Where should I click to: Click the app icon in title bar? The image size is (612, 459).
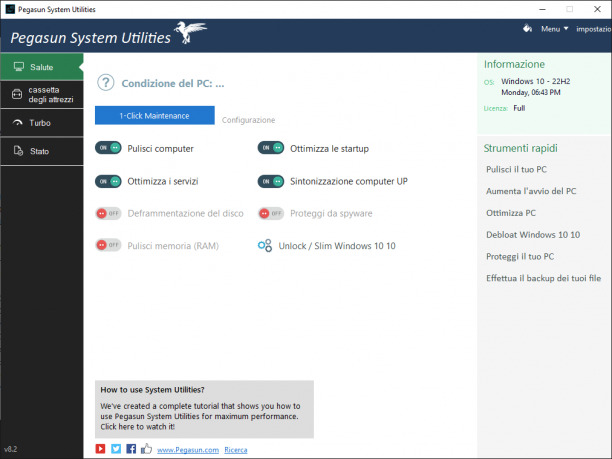[x=10, y=9]
